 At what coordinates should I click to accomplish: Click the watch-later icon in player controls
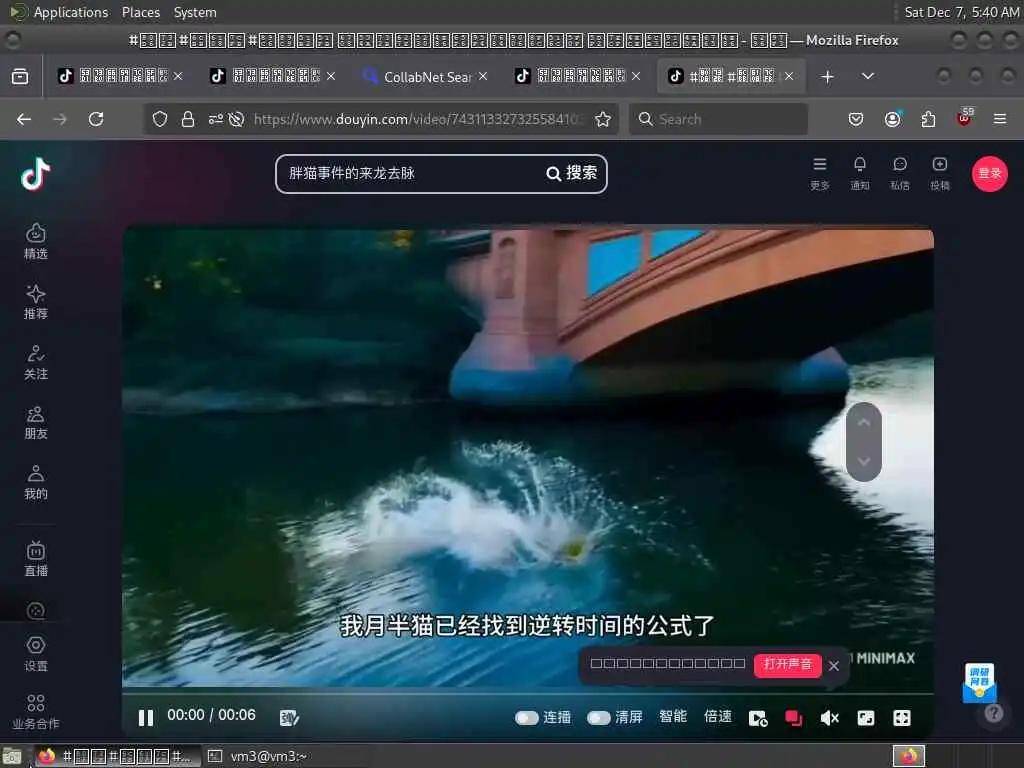click(758, 718)
